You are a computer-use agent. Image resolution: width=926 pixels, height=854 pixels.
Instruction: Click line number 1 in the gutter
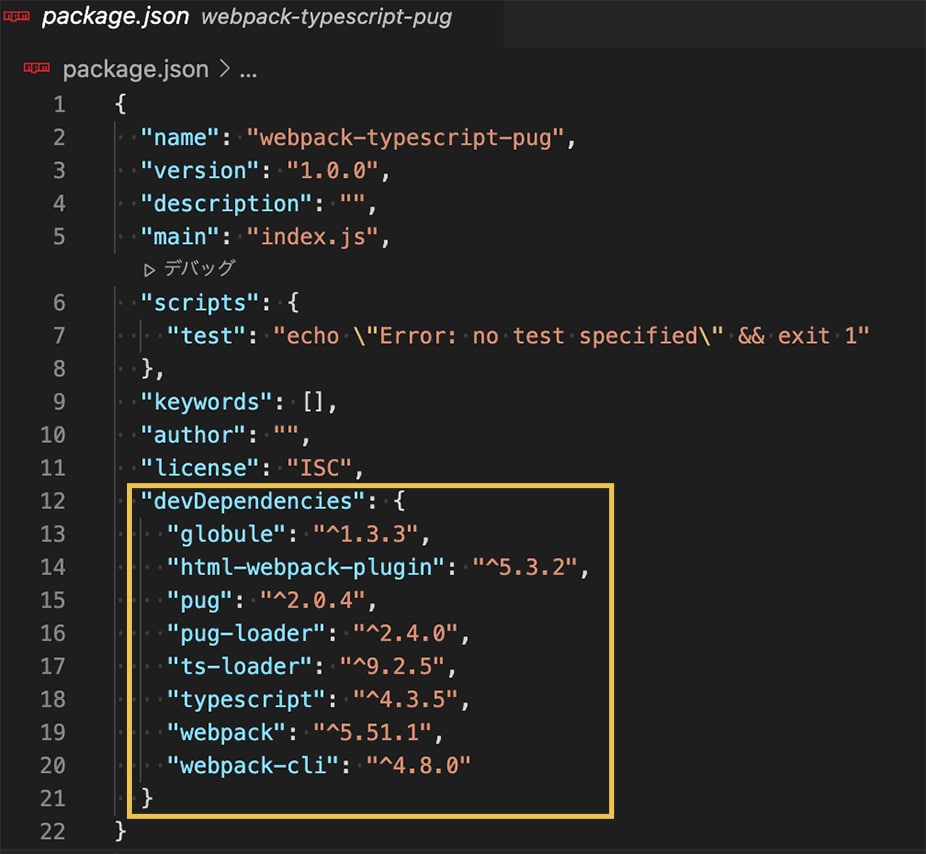59,105
